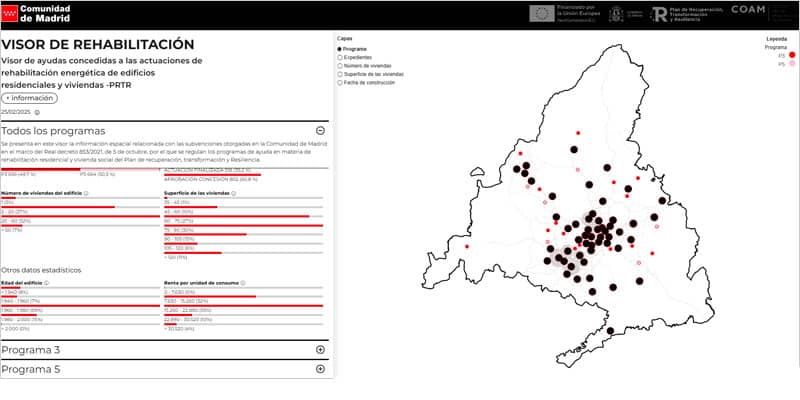Select the Fecha de construcción layer

point(340,82)
